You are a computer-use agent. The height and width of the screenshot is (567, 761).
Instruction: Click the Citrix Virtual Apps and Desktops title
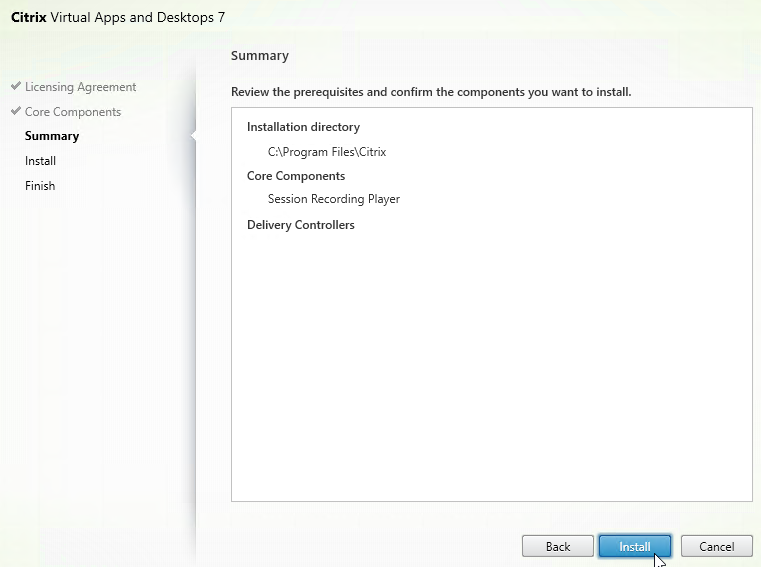point(118,17)
